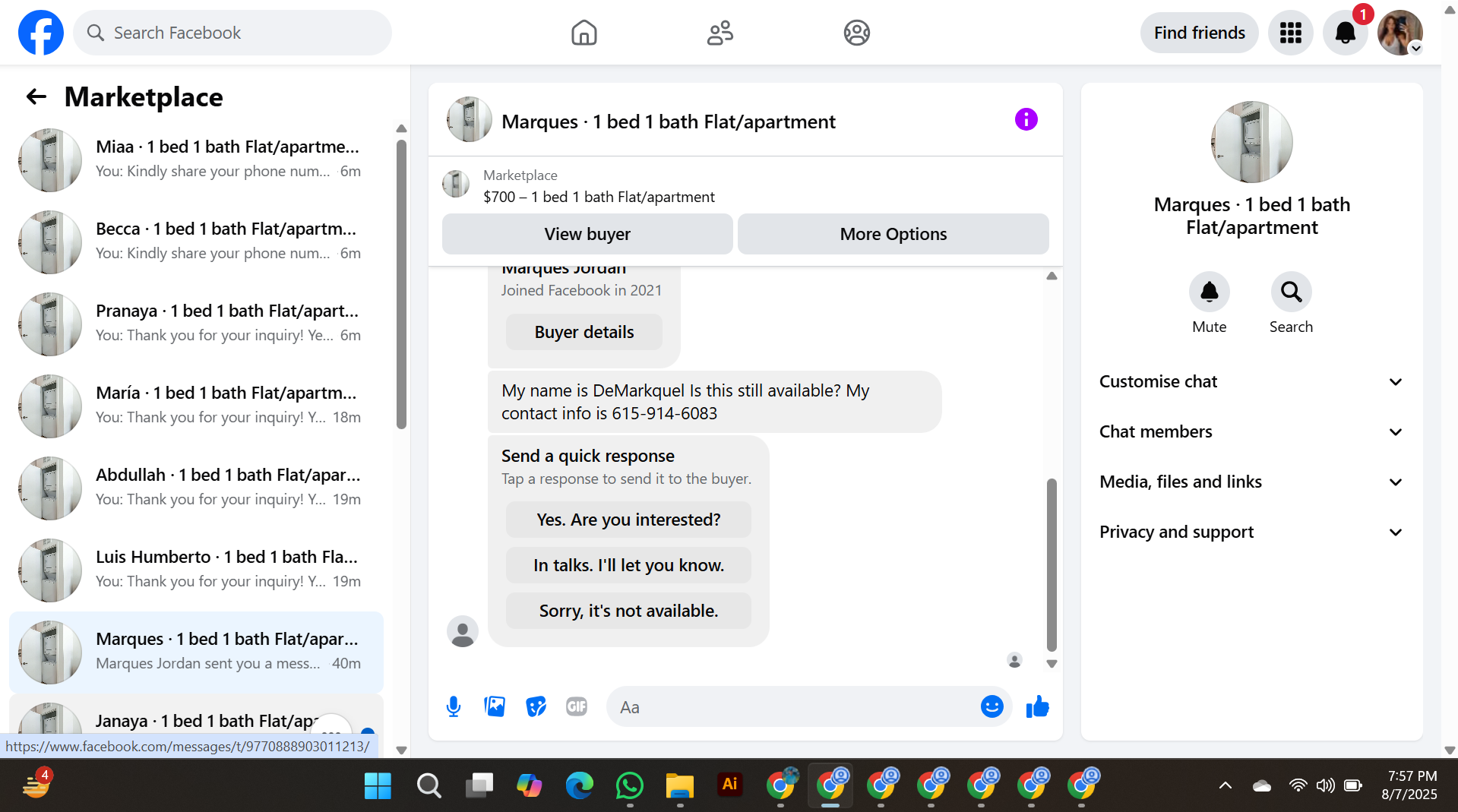The image size is (1458, 812).
Task: Search in conversation magnifier icon
Action: 1291,292
